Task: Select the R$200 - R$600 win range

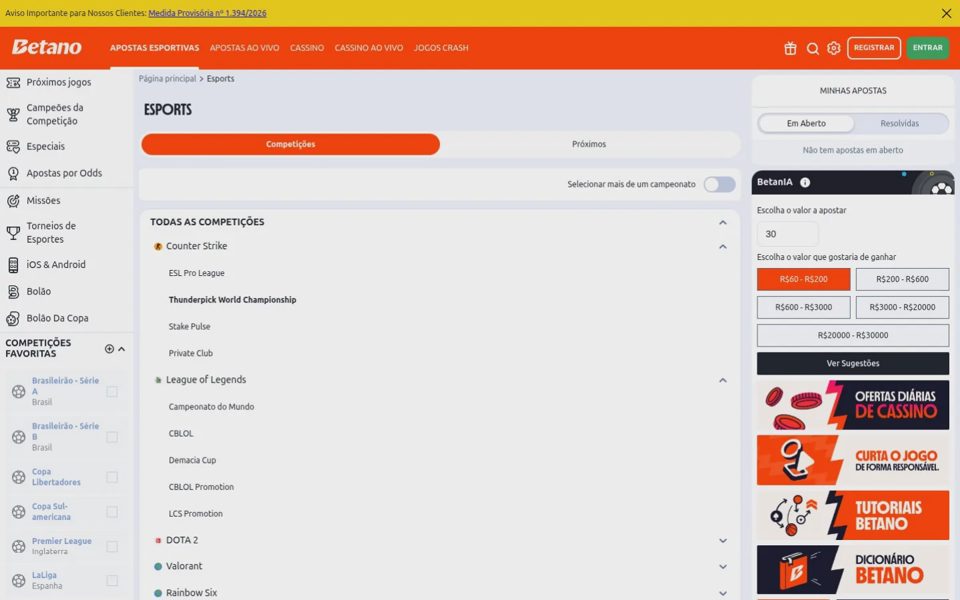Action: click(x=902, y=279)
